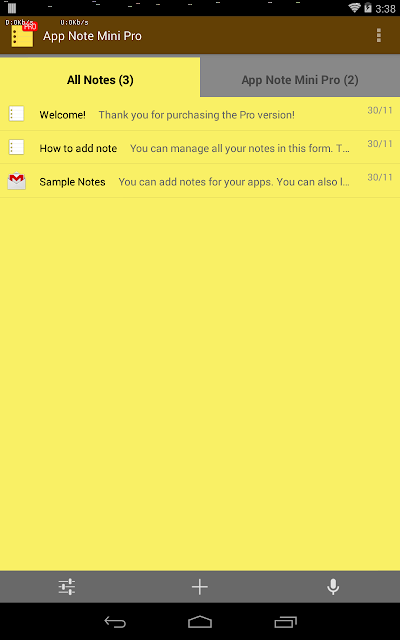Tap the Android home navigation button
400x640 pixels.
[200, 622]
